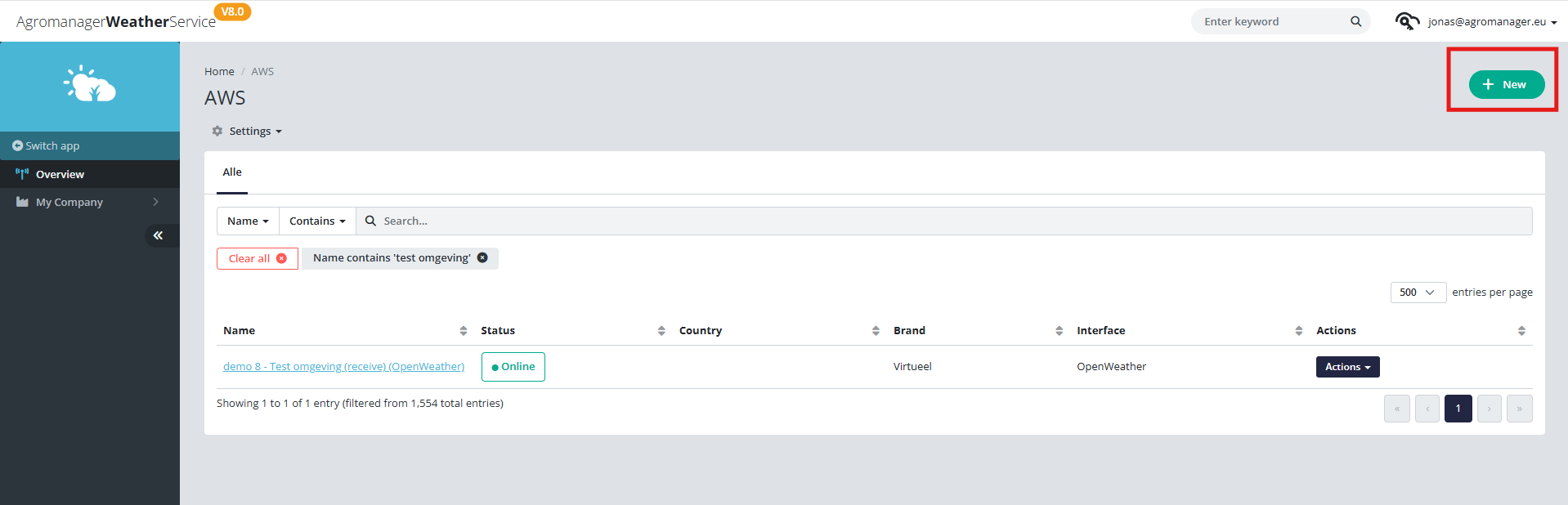Click the weather cloud logo in sidebar
Viewport: 1568px width, 505px height.
click(x=90, y=84)
